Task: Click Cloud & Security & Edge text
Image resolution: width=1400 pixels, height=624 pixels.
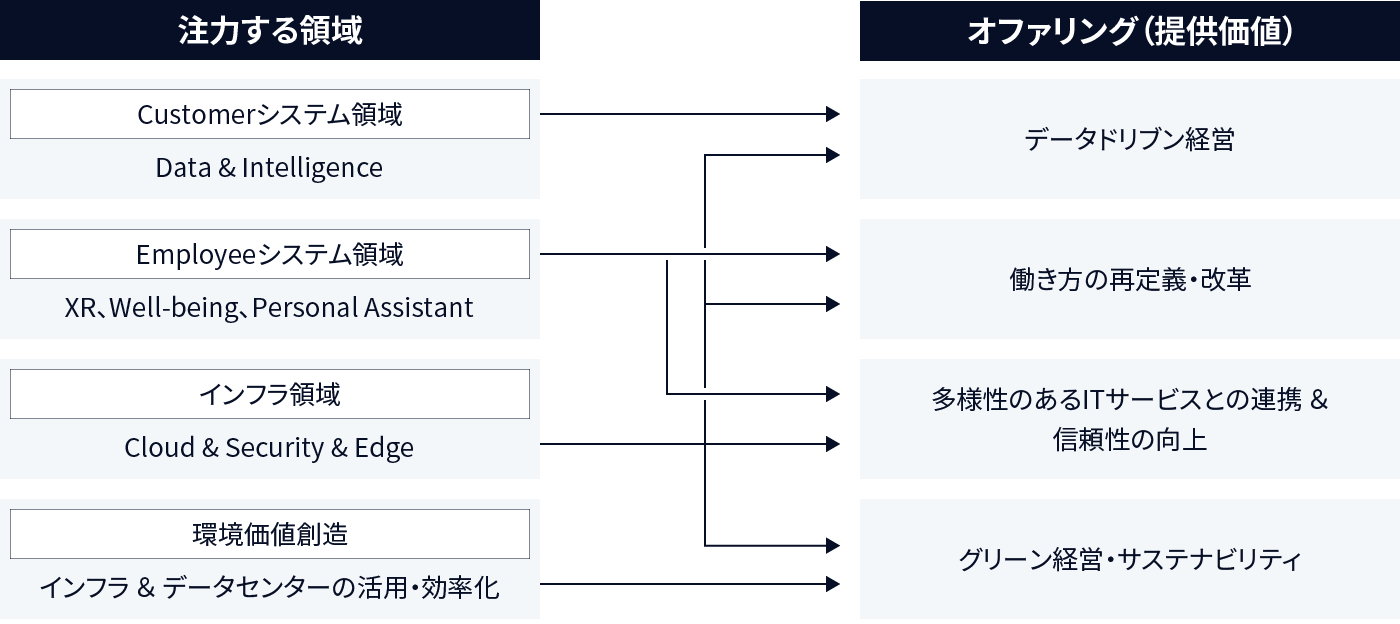Action: click(x=269, y=448)
